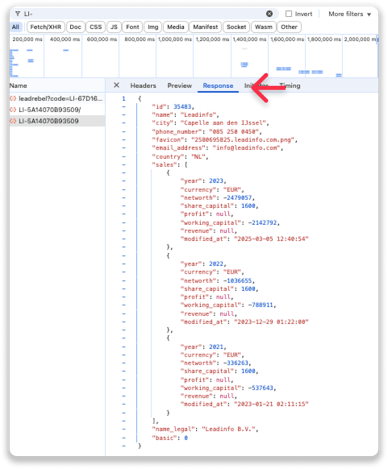Clear the LI- filter text with the x icon
388x469 pixels.
(x=269, y=14)
